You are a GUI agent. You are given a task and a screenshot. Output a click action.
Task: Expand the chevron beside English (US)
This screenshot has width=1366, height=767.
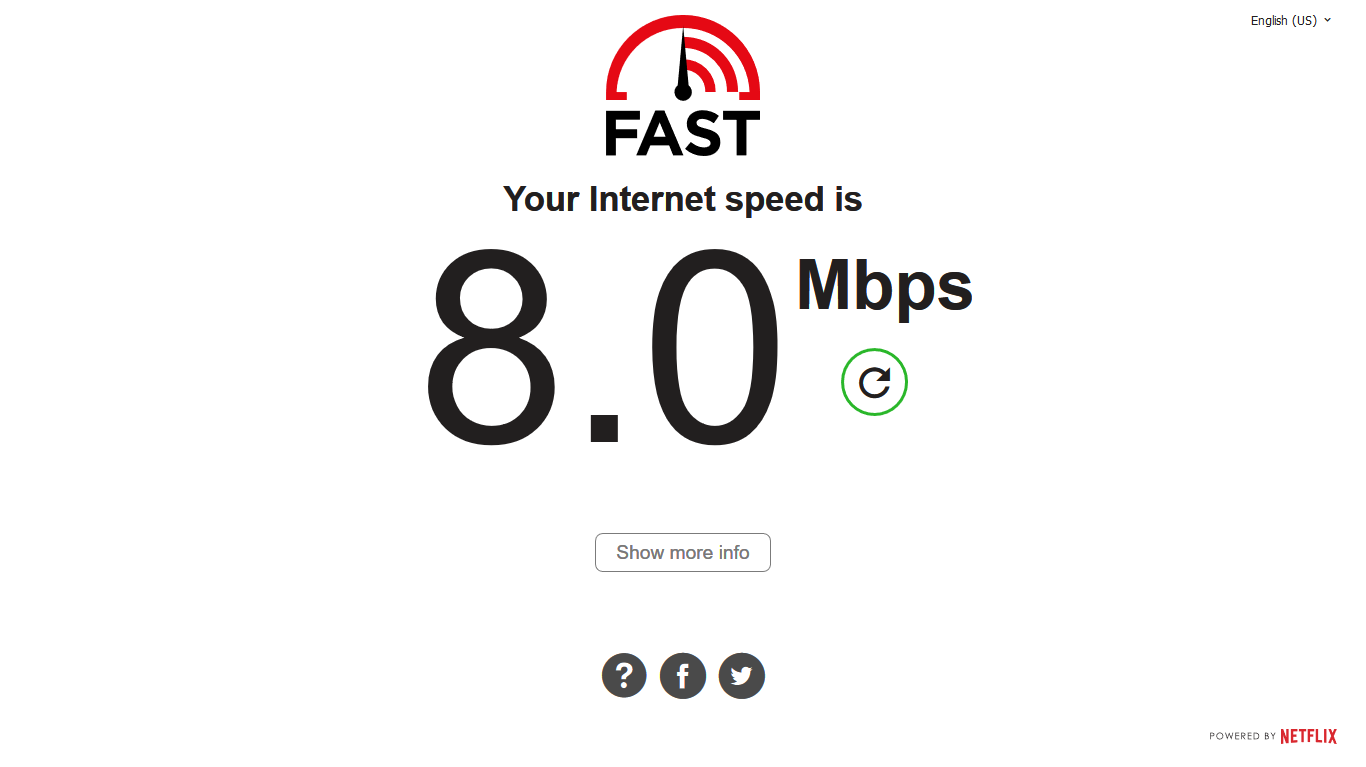point(1328,19)
